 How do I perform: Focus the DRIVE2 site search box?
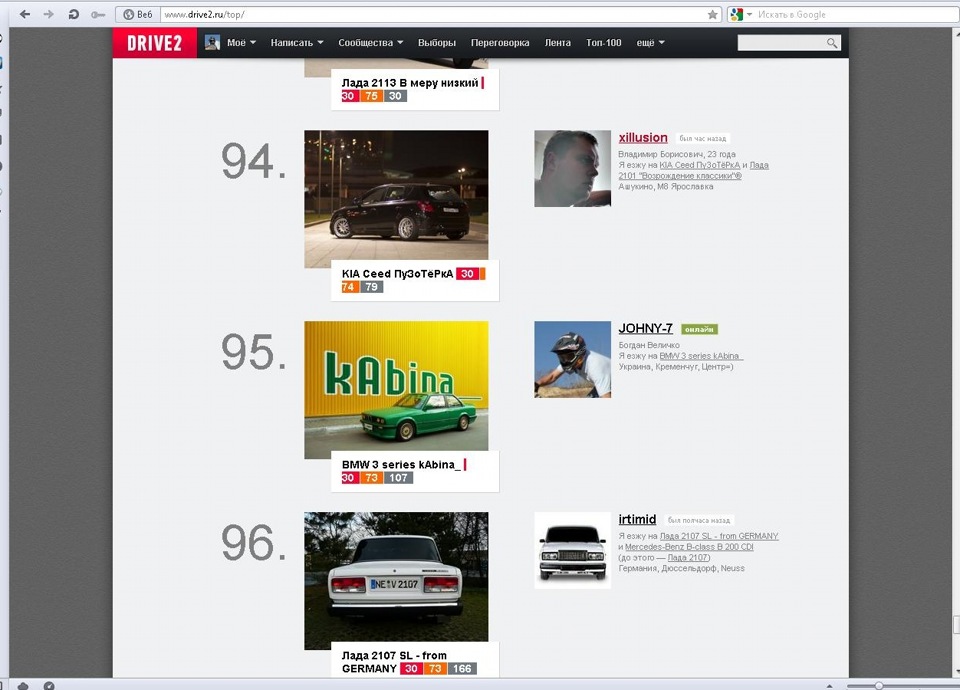(x=781, y=43)
